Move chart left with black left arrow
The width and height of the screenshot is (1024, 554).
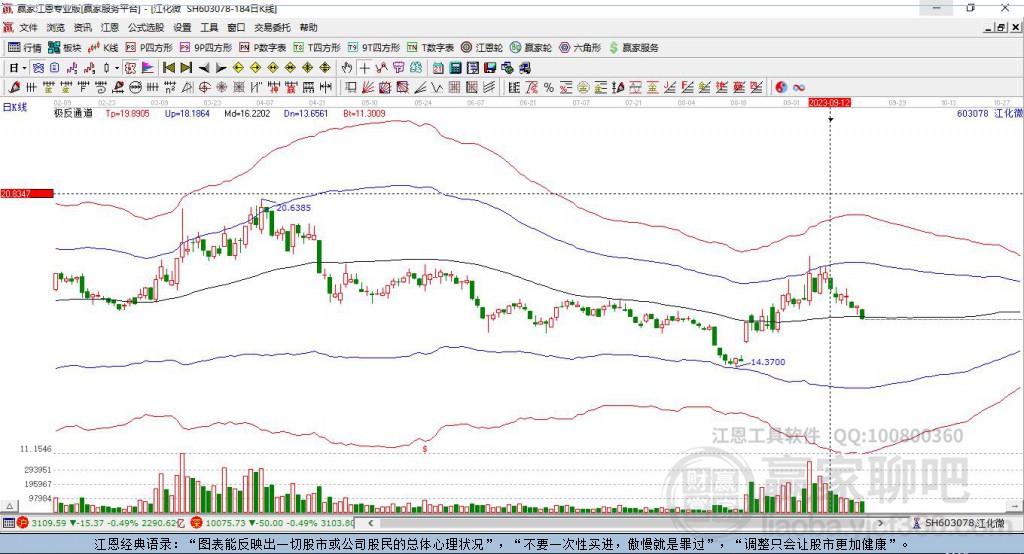click(x=204, y=68)
